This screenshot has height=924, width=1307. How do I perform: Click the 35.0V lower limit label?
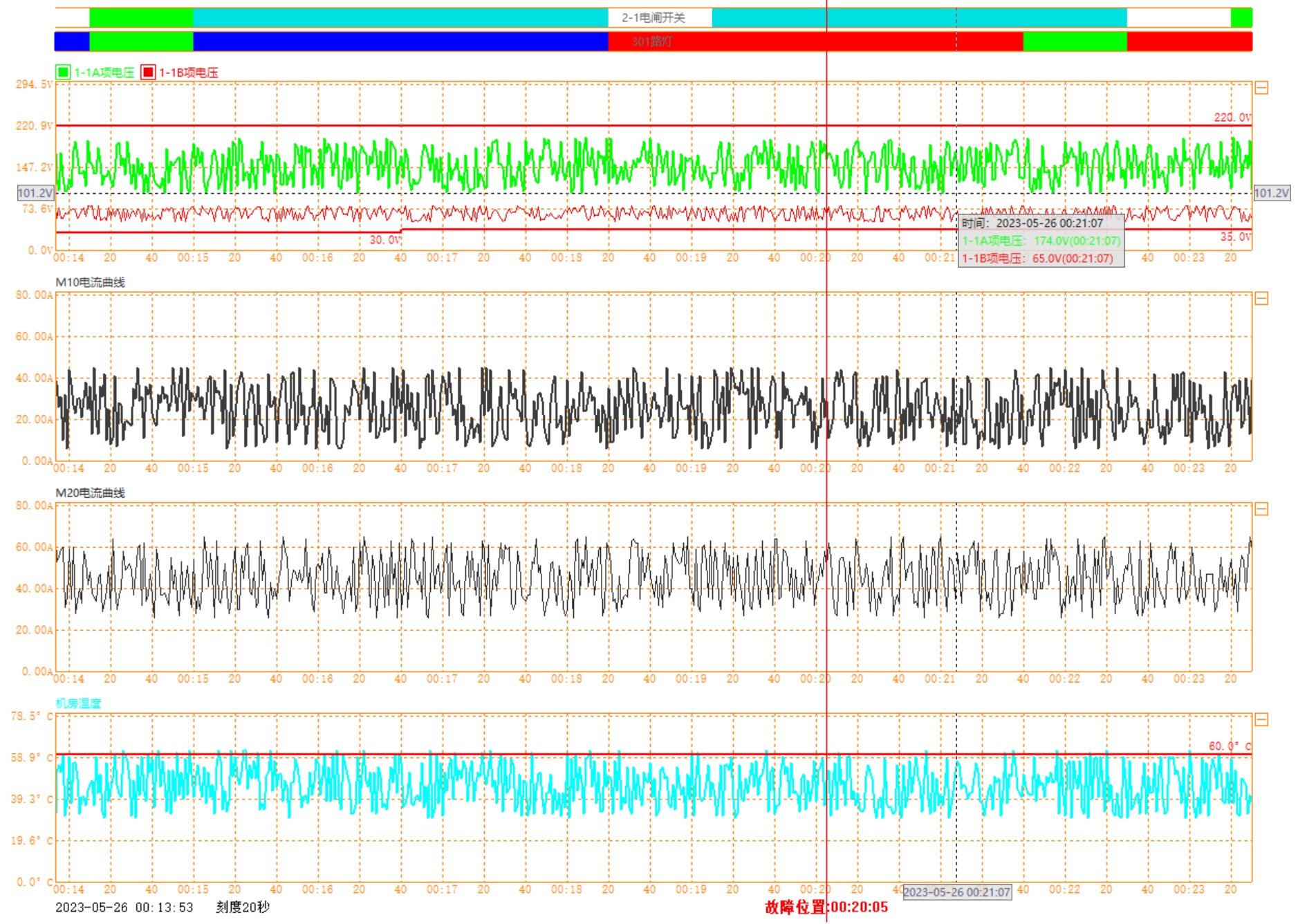pyautogui.click(x=1236, y=237)
